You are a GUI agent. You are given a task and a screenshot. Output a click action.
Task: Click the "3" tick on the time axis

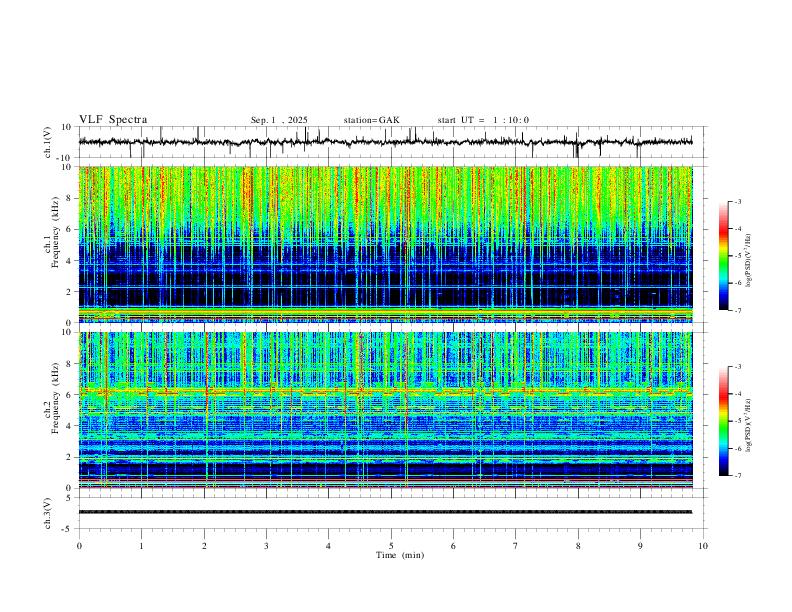click(266, 546)
